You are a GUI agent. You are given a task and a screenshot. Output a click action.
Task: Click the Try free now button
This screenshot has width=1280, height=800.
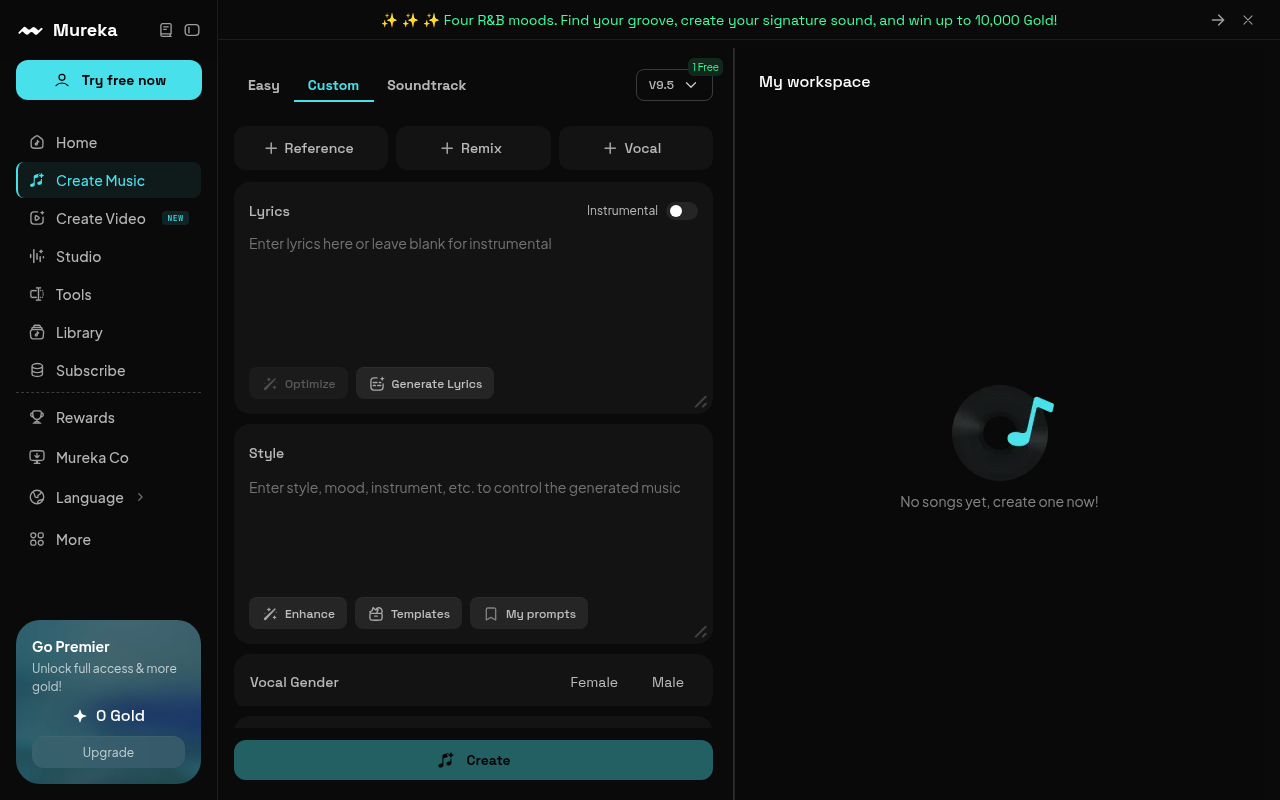[x=109, y=80]
